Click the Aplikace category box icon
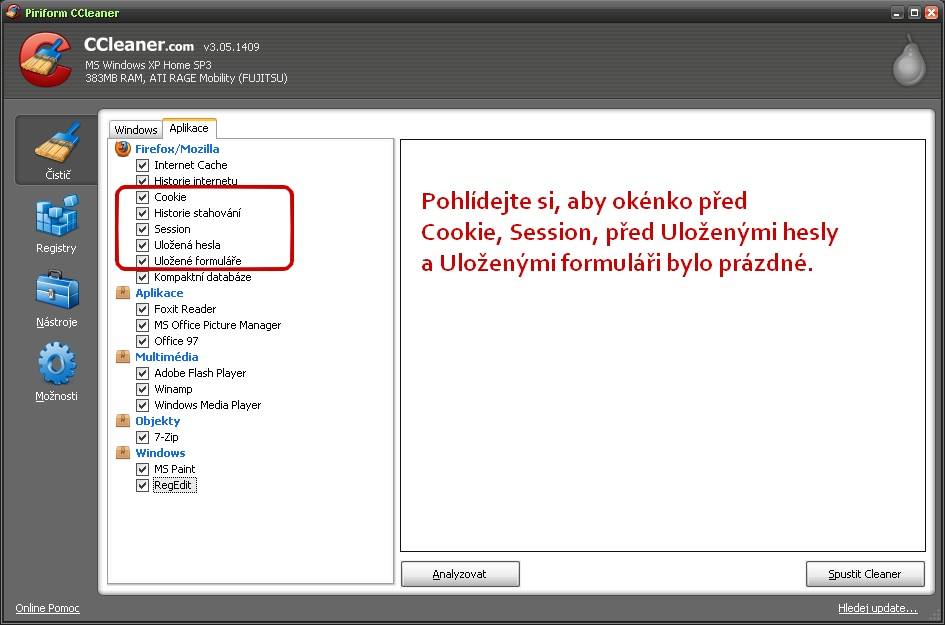This screenshot has width=945, height=625. 123,293
